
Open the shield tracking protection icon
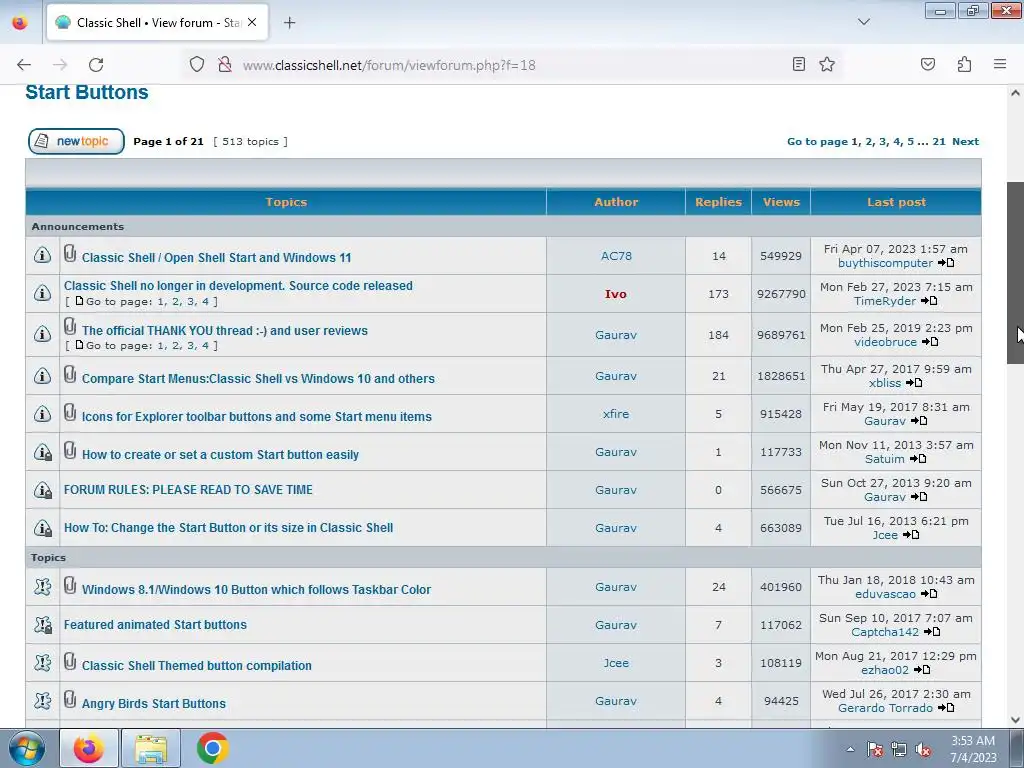pos(197,65)
